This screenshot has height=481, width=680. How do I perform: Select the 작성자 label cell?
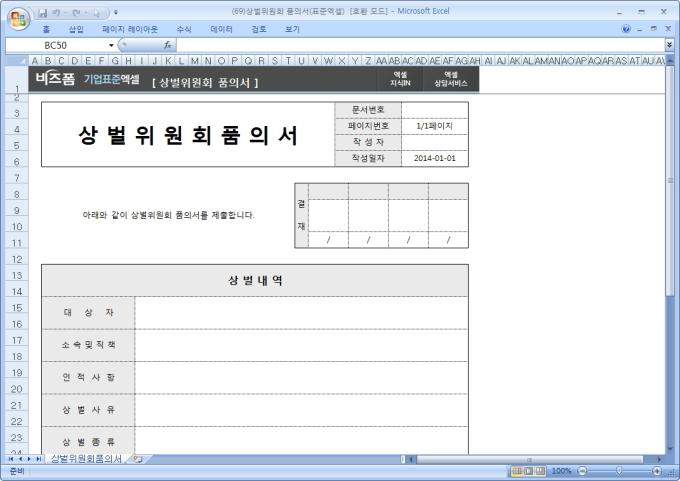click(x=368, y=142)
